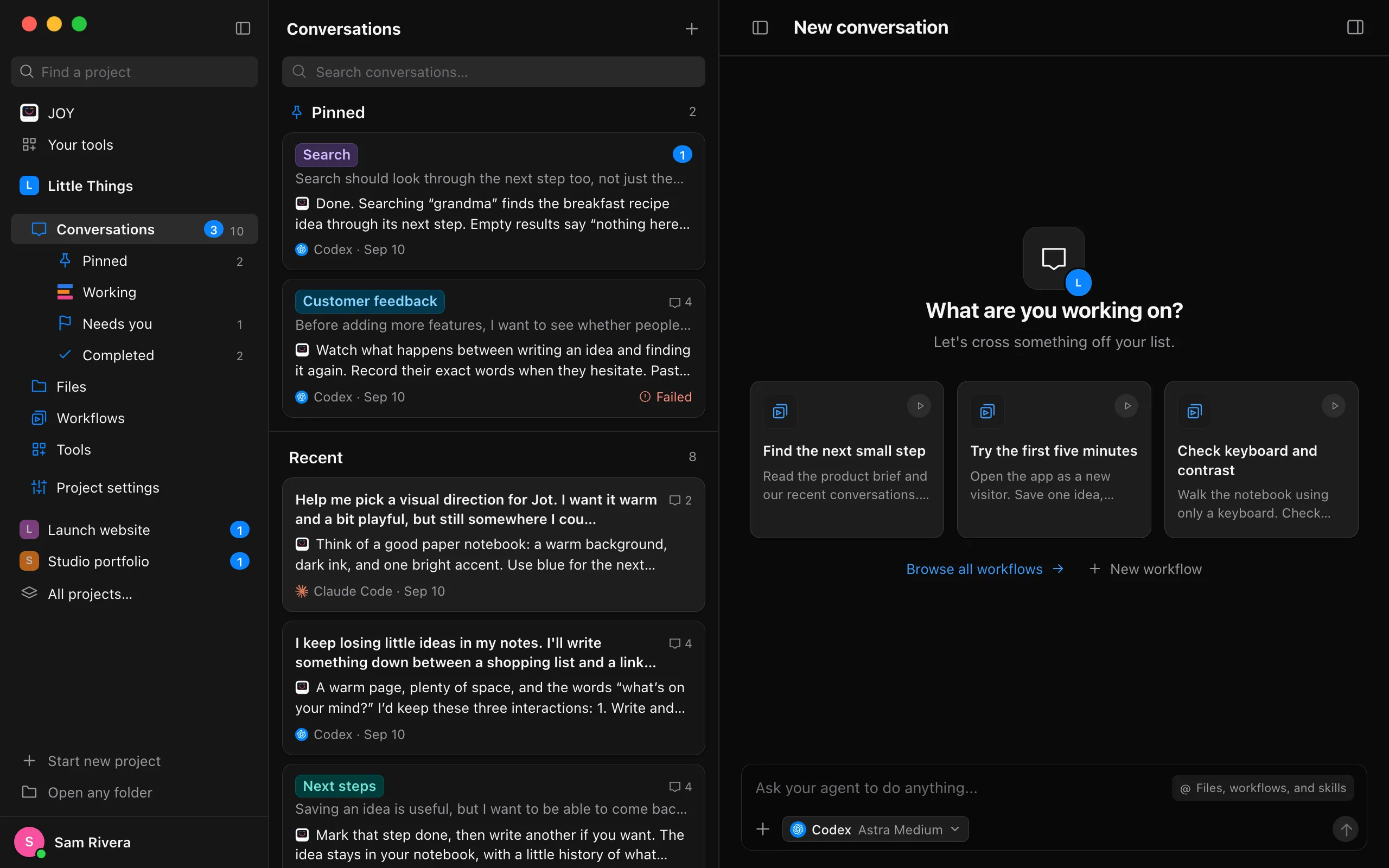This screenshot has width=1389, height=868.
Task: Create a New workflow
Action: (1145, 569)
